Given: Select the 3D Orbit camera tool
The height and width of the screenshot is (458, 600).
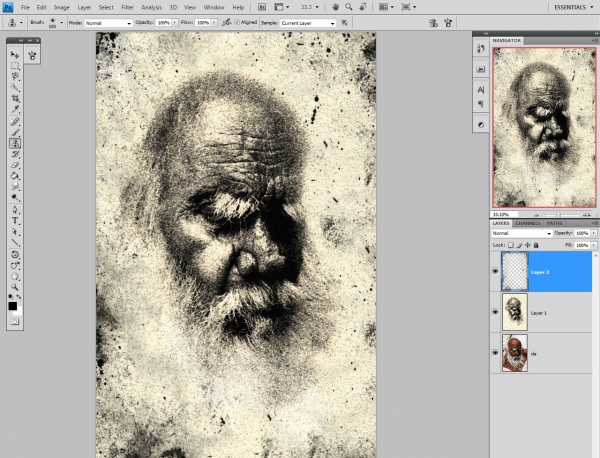Looking at the screenshot, I should (x=15, y=266).
